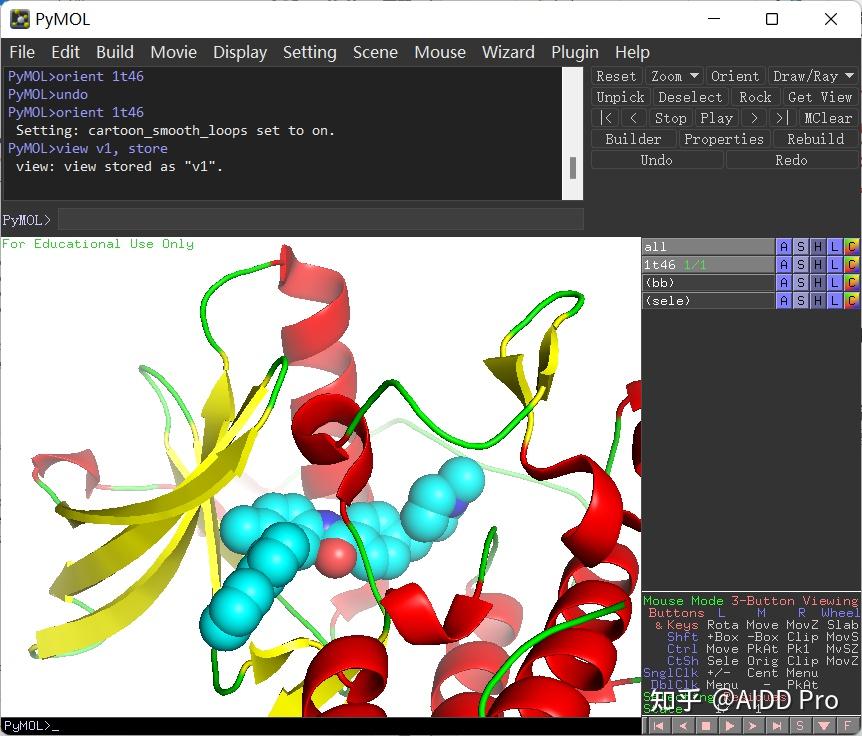
Task: Open color menu (C) for 1t46
Action: tap(851, 265)
